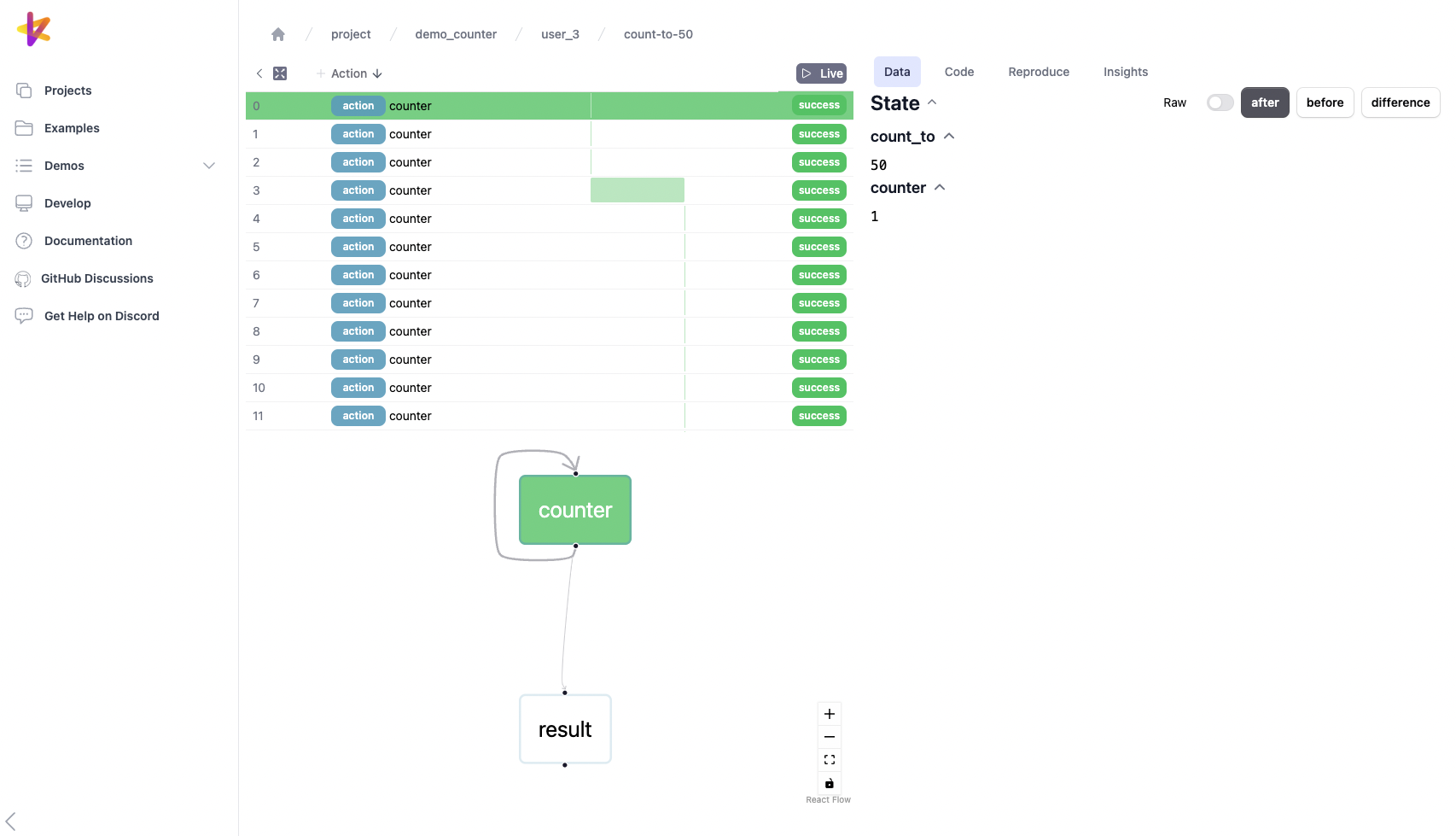The image size is (1456, 836).
Task: Click the duration bar in row 3
Action: (638, 190)
